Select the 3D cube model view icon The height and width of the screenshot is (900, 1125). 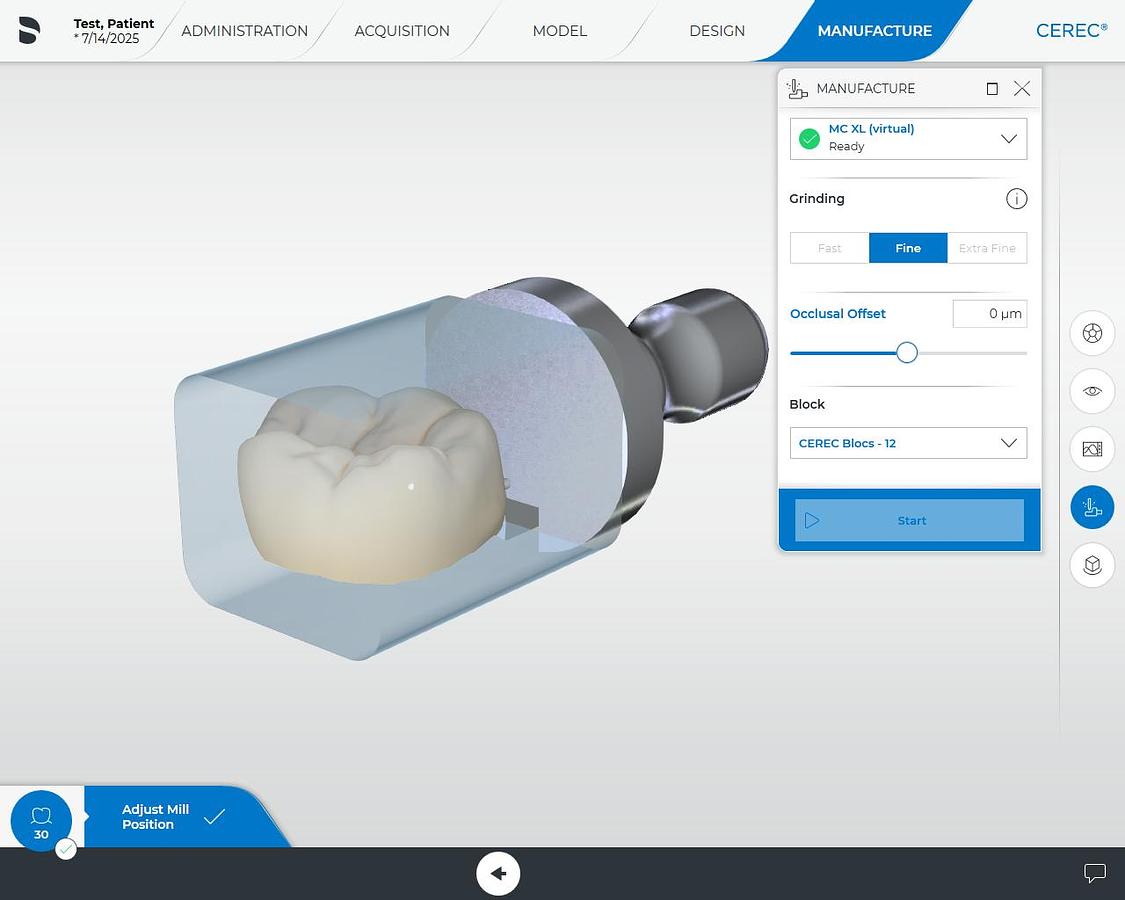[x=1091, y=565]
